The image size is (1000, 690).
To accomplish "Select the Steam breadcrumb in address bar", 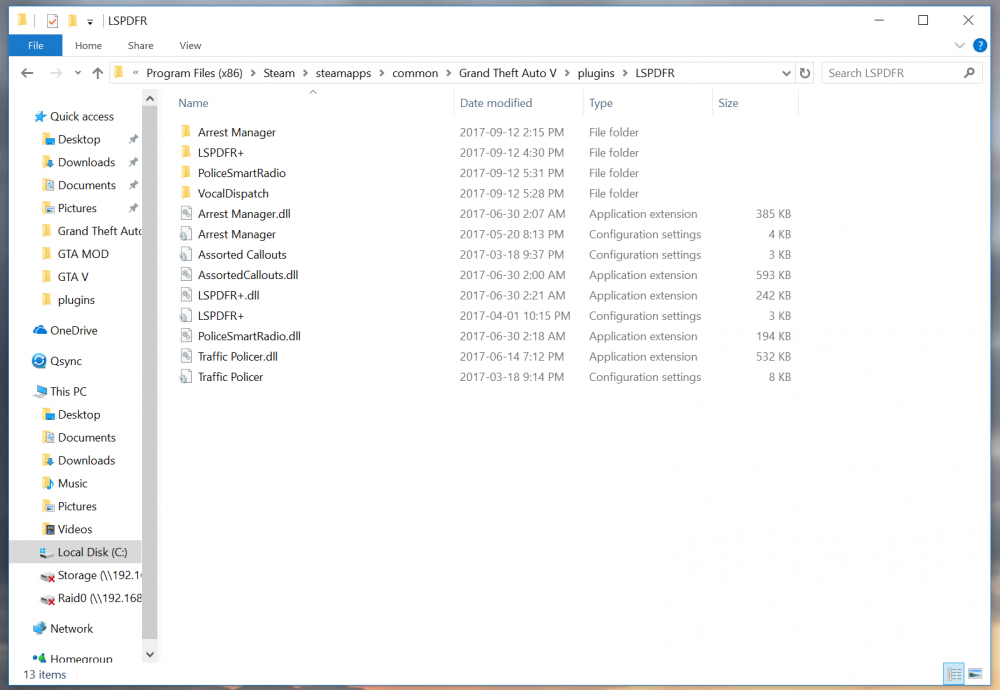I will (279, 73).
